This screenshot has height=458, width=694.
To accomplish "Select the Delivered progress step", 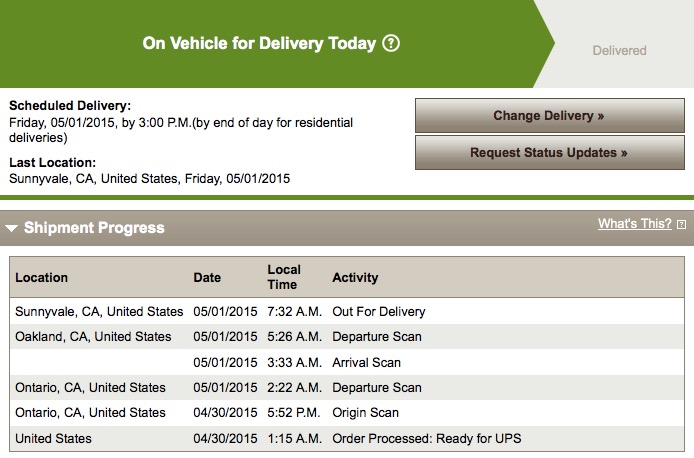I will point(619,50).
